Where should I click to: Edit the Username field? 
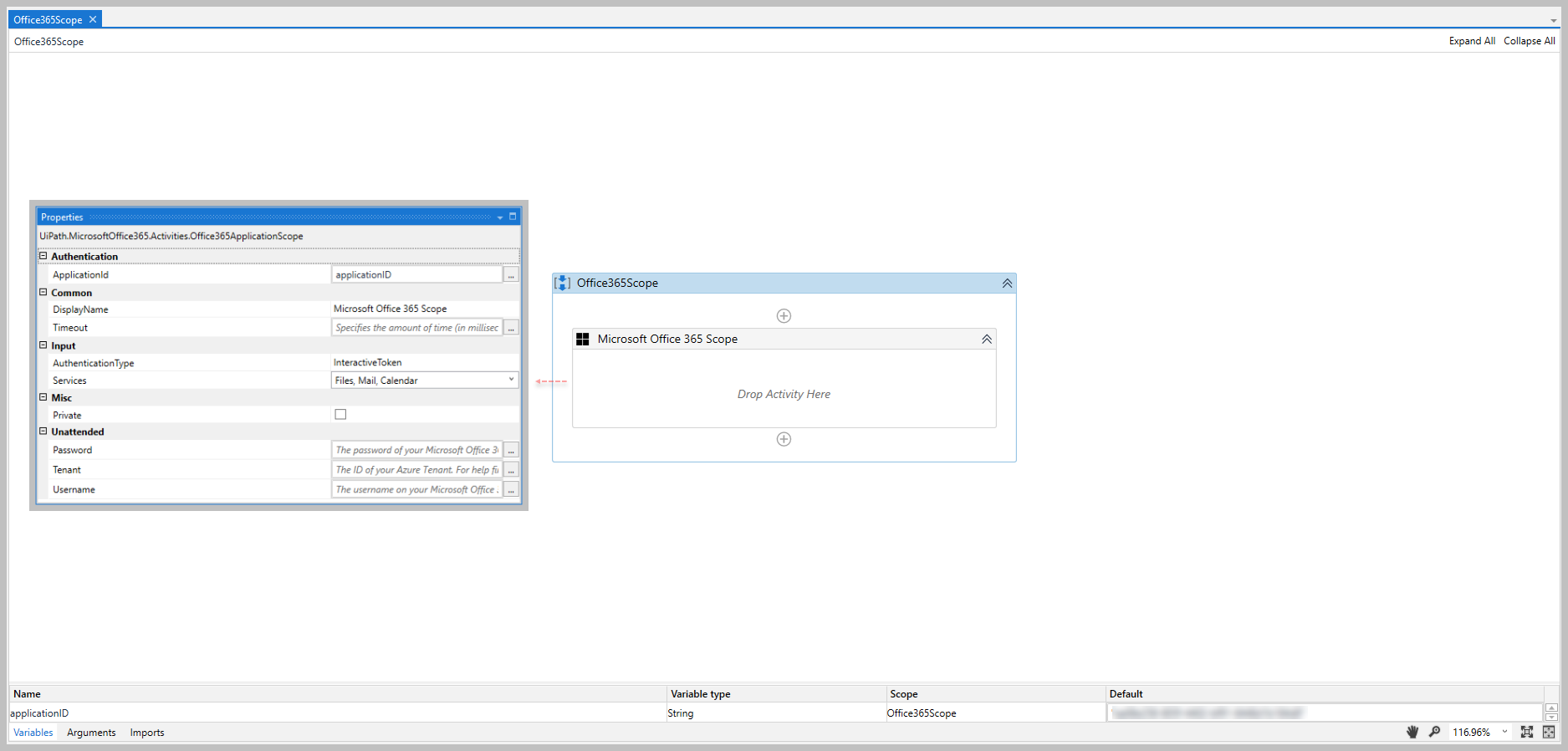416,490
